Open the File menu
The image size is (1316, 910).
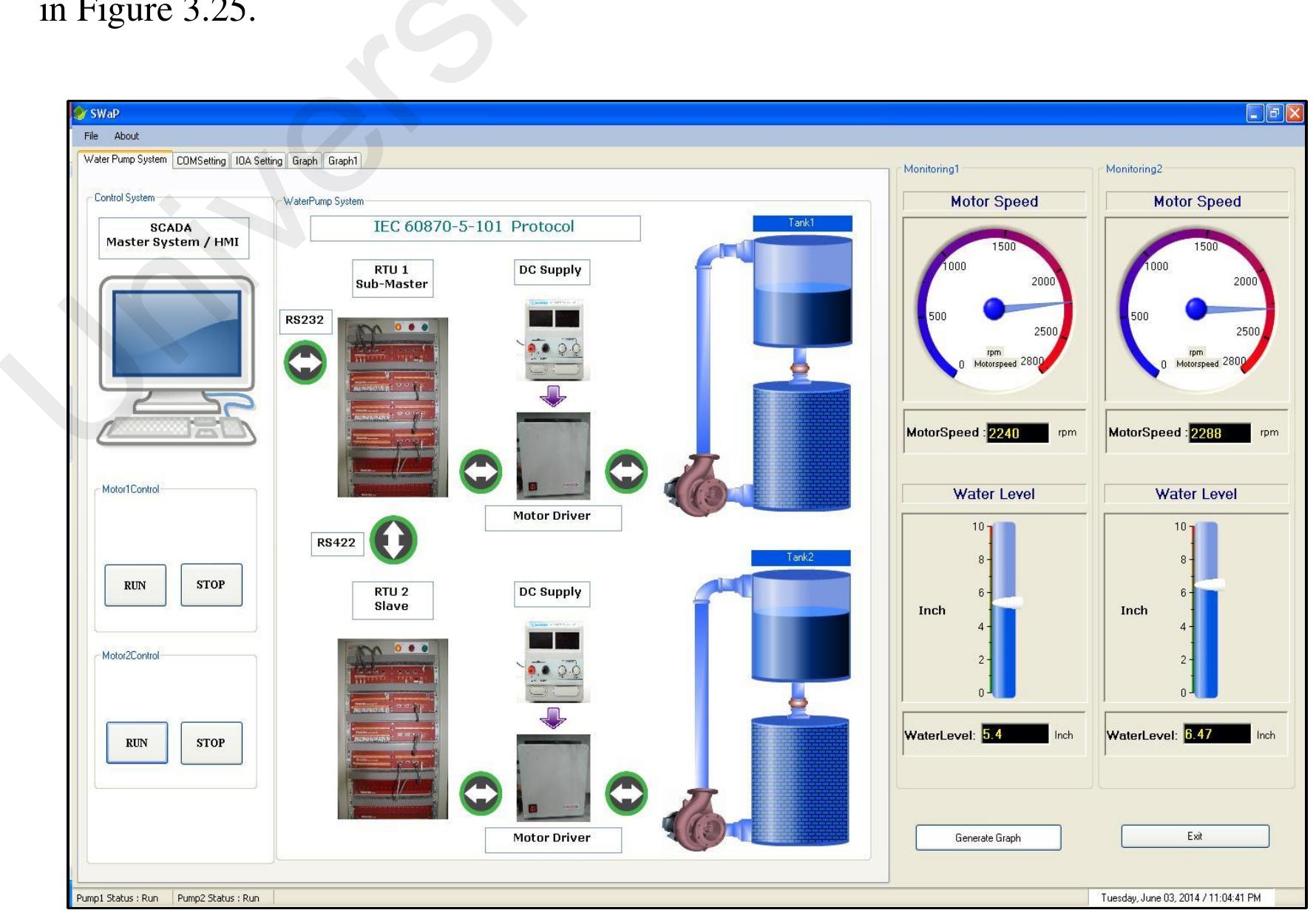[90, 136]
